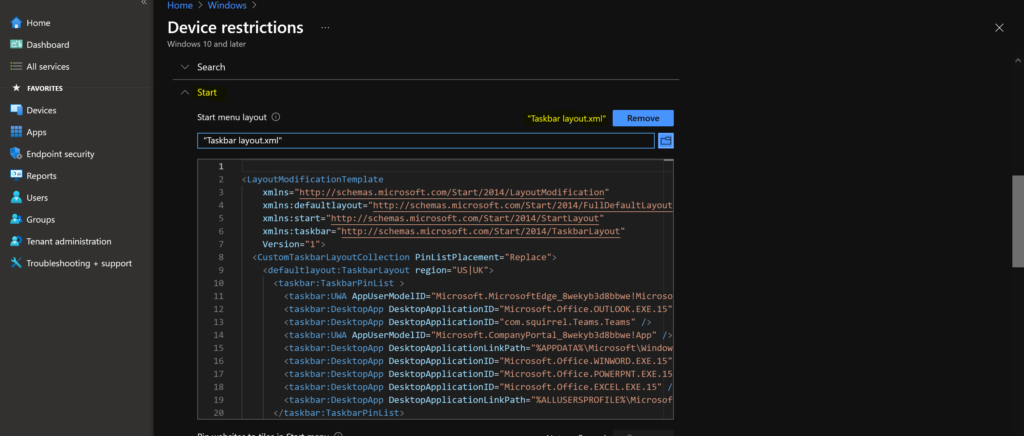1024x436 pixels.
Task: Click the highlighted "Taskbar layout.xml" label beside Remove
Action: [x=567, y=119]
